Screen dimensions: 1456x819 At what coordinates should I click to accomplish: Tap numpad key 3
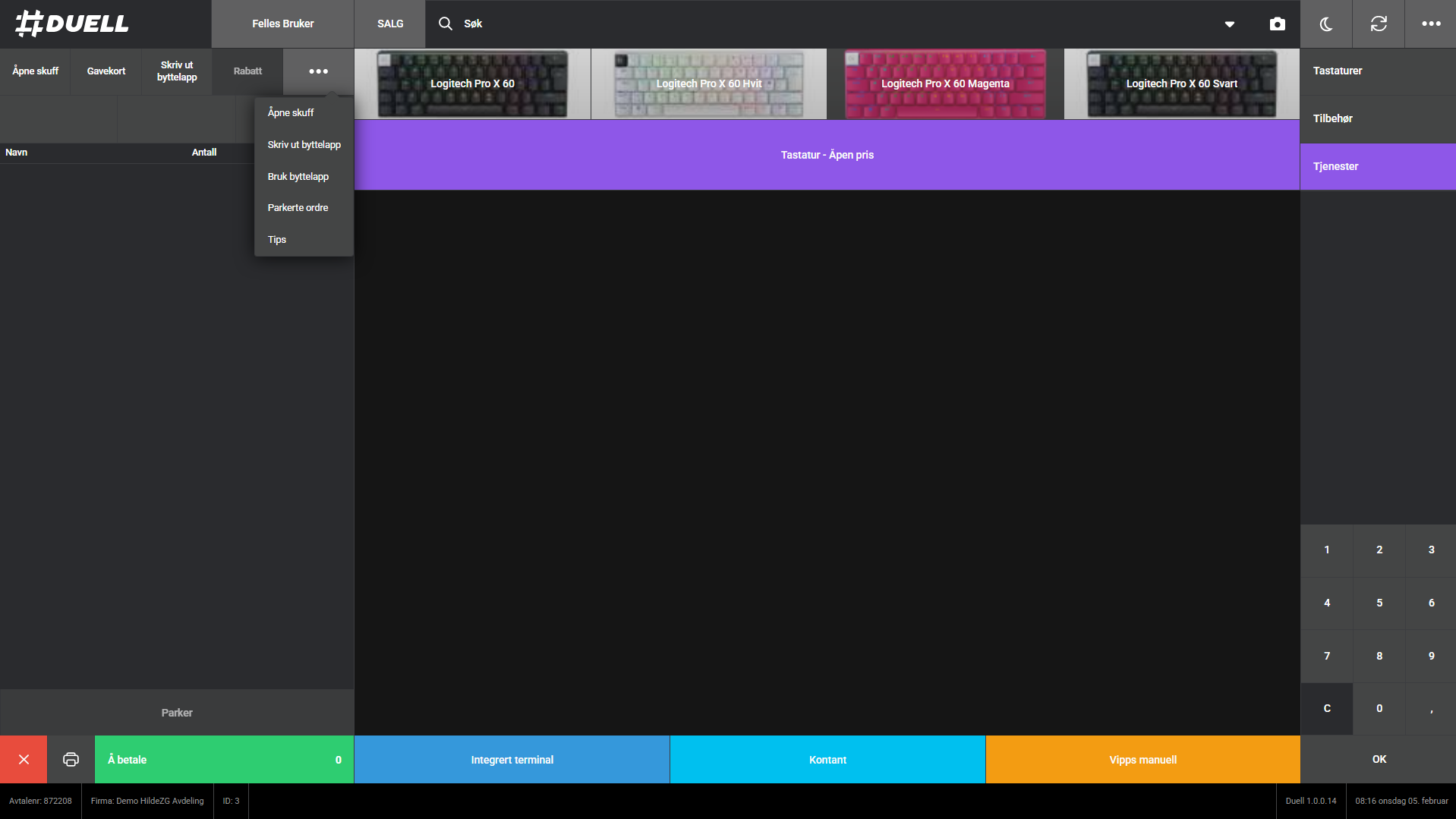pyautogui.click(x=1431, y=550)
